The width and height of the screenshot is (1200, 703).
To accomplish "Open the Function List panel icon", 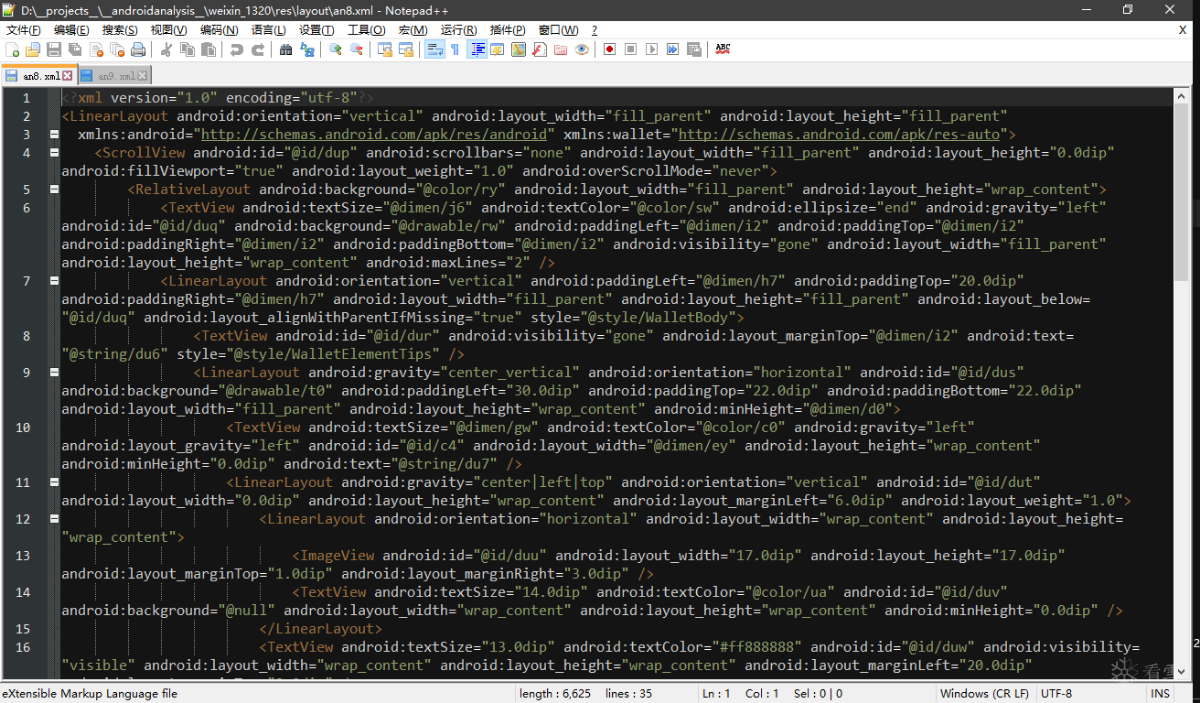I will 539,49.
